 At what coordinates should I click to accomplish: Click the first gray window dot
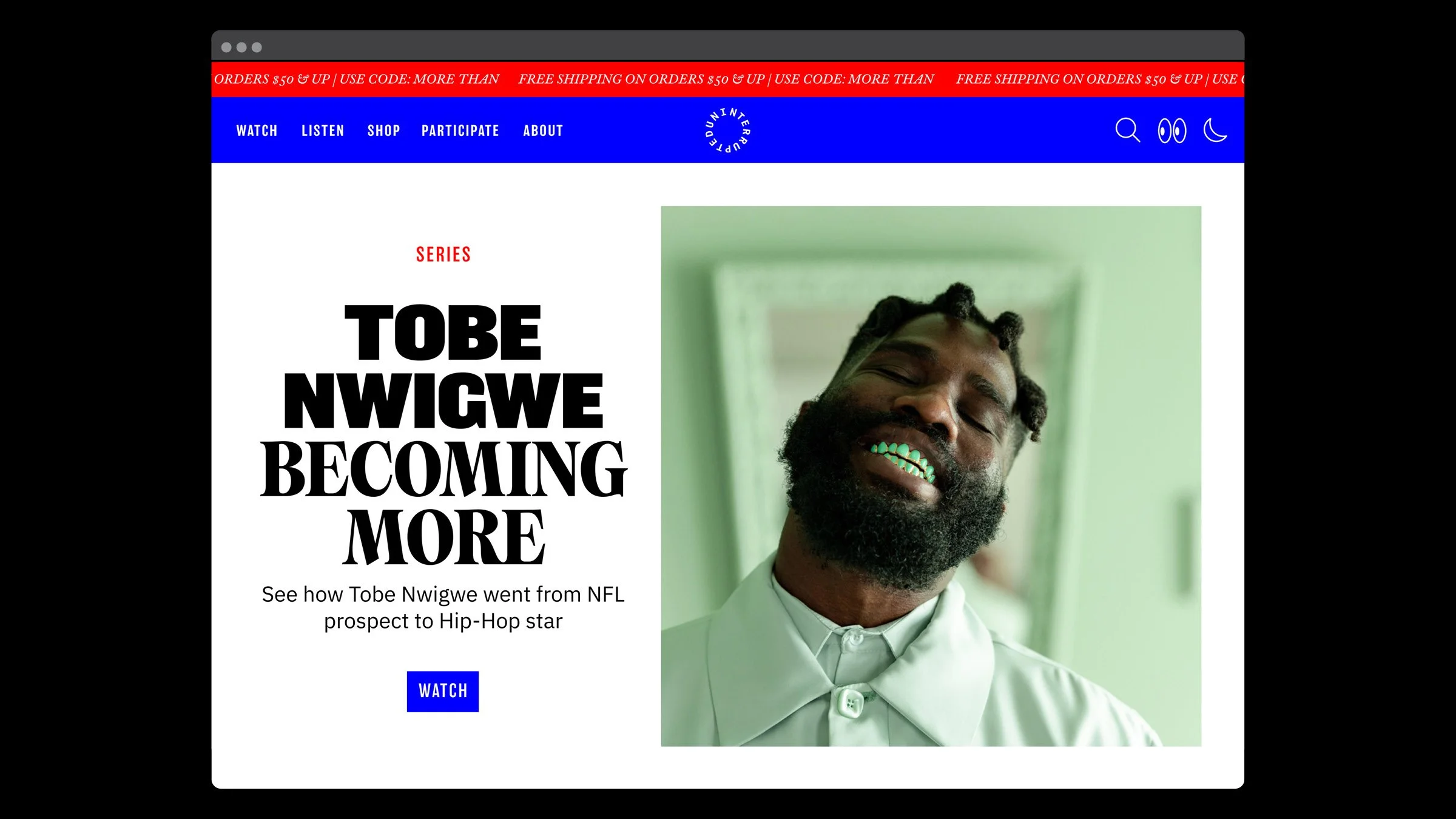[x=226, y=47]
